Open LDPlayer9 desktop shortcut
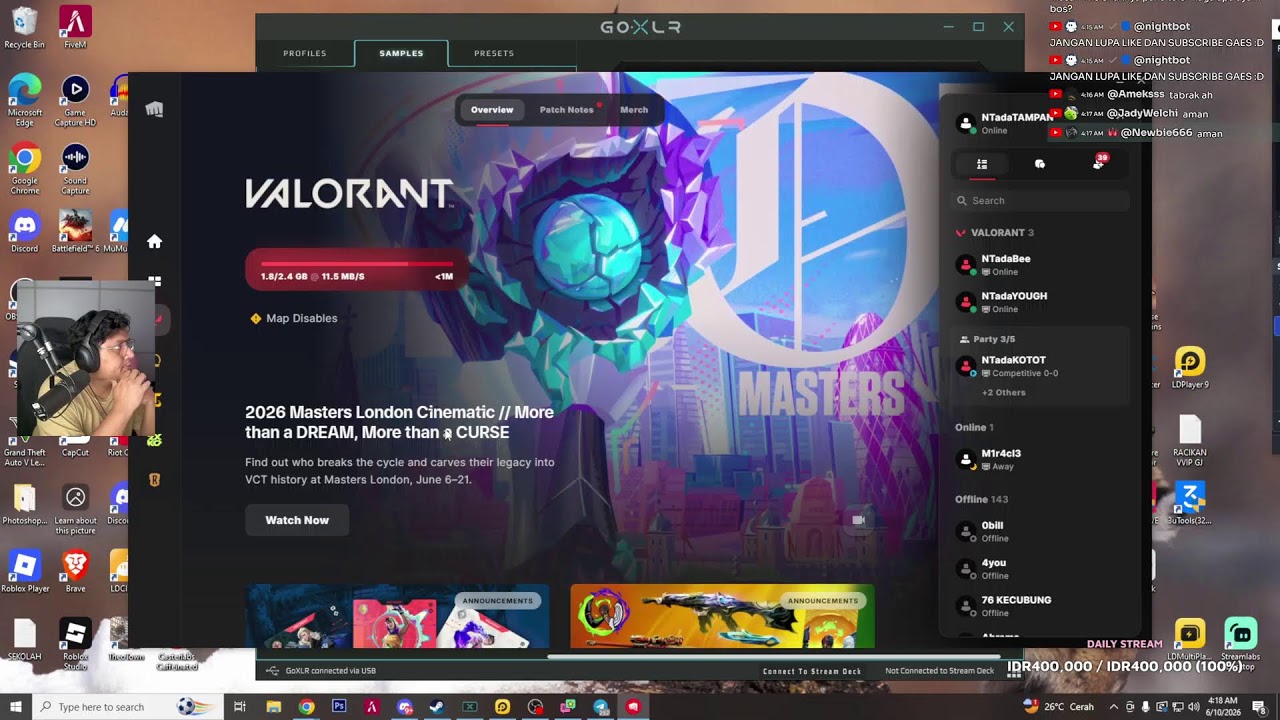 [1189, 367]
